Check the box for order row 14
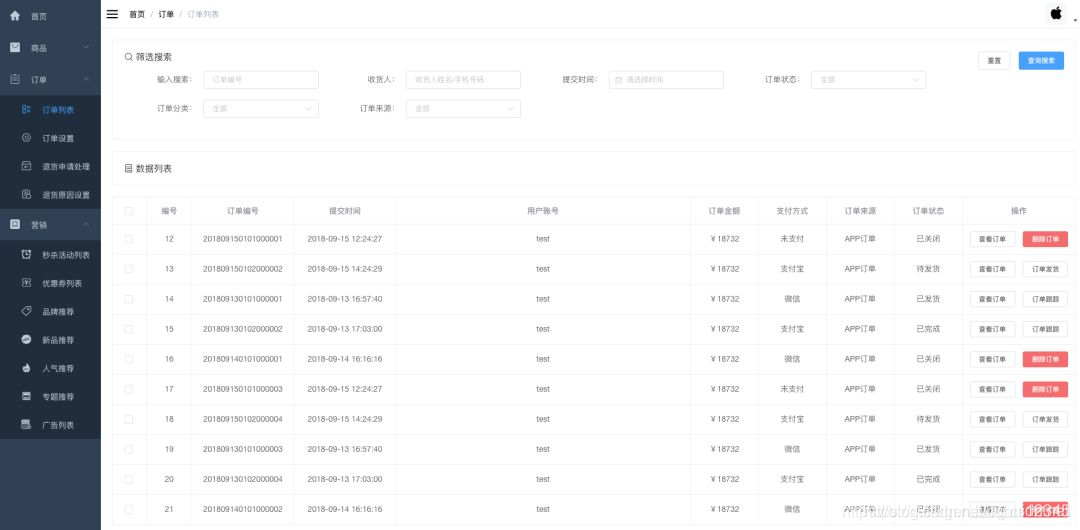1080x530 pixels. [x=129, y=299]
